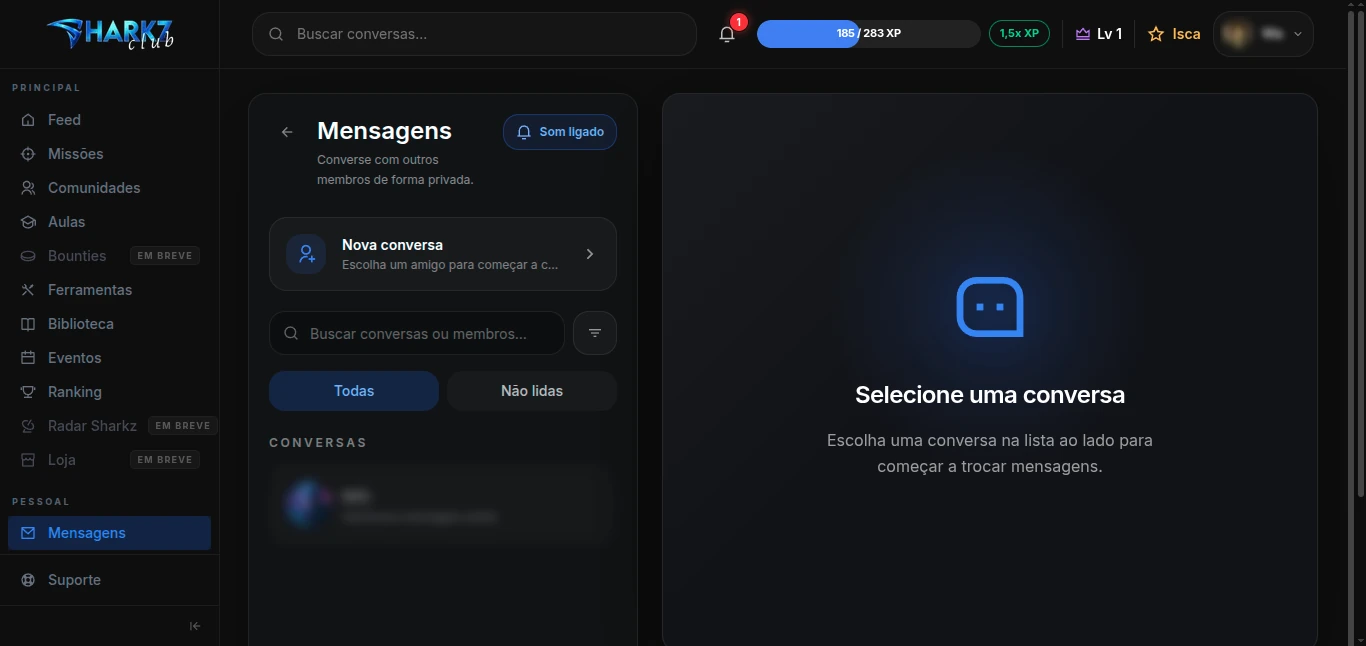Click the Loja store icon
The image size is (1366, 646).
(x=28, y=460)
